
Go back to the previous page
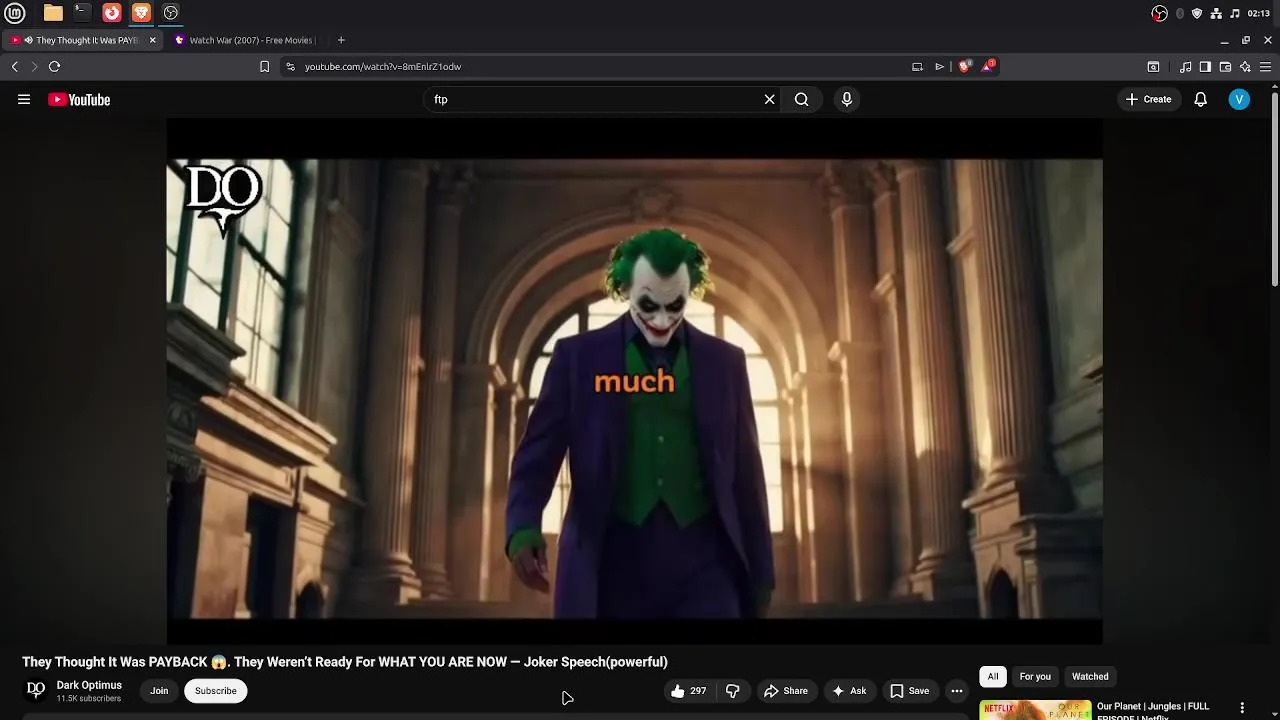coord(14,67)
